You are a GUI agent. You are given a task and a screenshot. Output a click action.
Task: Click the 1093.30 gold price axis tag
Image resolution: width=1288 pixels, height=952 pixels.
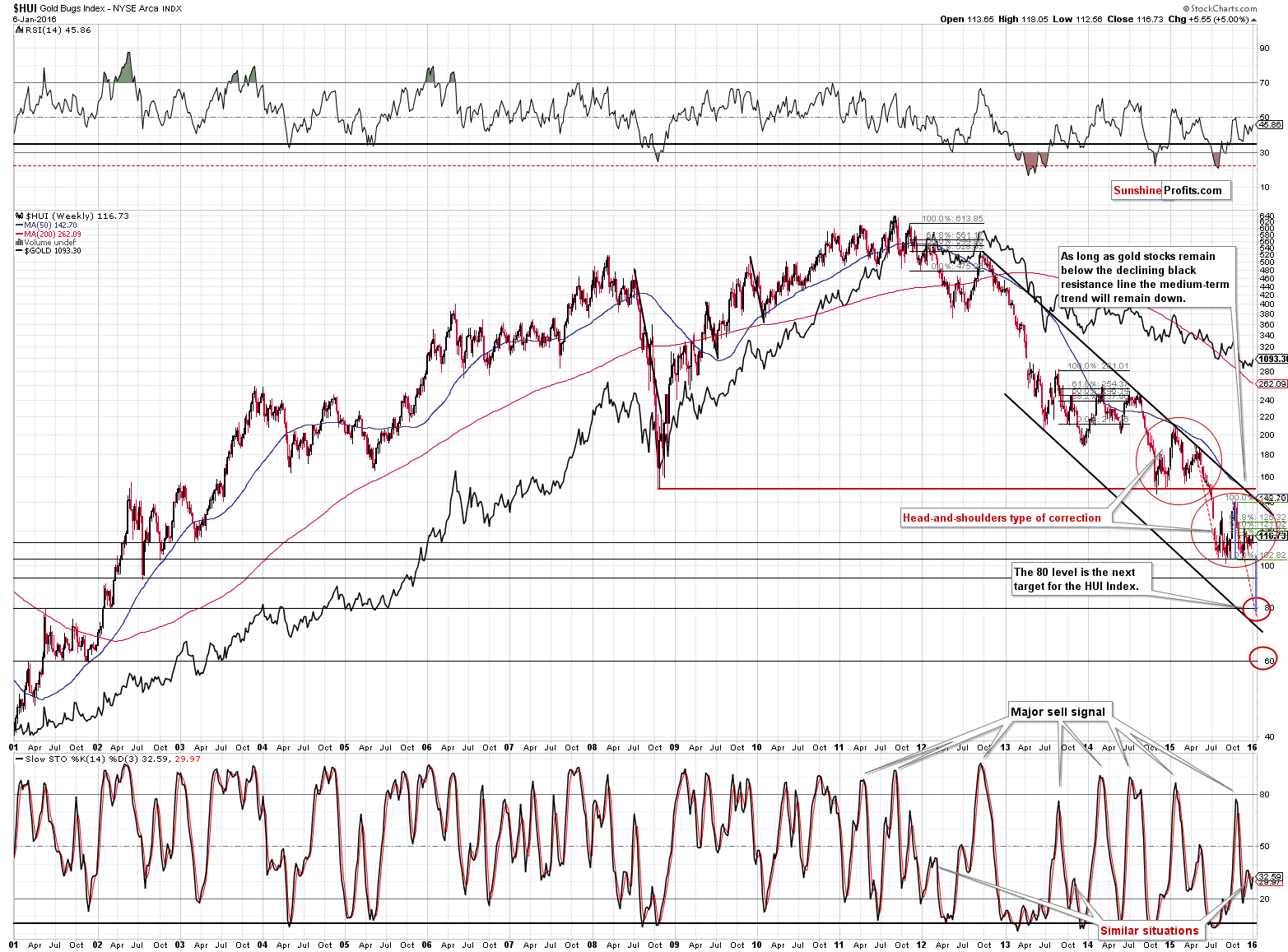coord(1272,359)
